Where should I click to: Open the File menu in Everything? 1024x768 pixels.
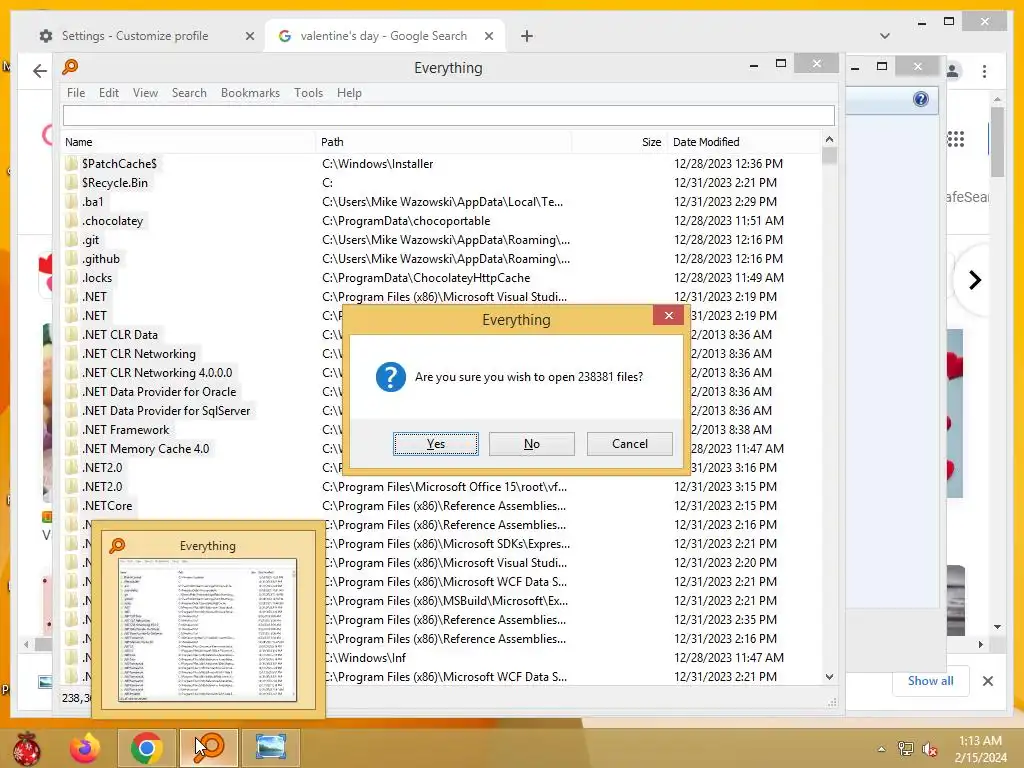click(76, 93)
